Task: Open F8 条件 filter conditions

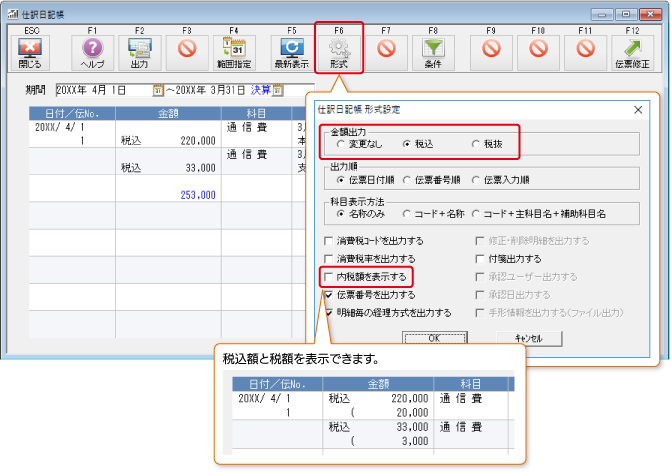Action: (x=433, y=53)
